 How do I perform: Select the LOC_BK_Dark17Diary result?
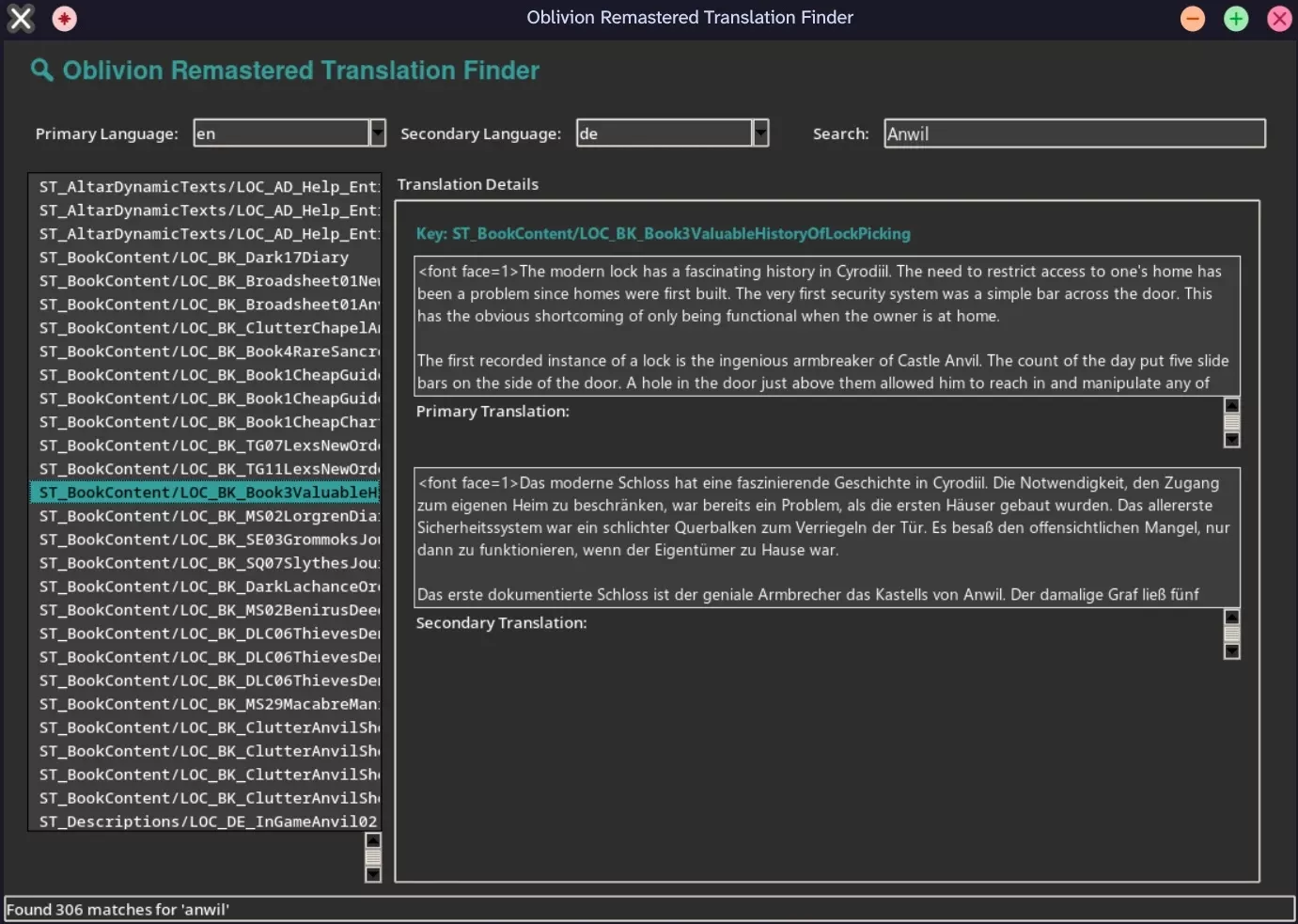click(x=205, y=258)
